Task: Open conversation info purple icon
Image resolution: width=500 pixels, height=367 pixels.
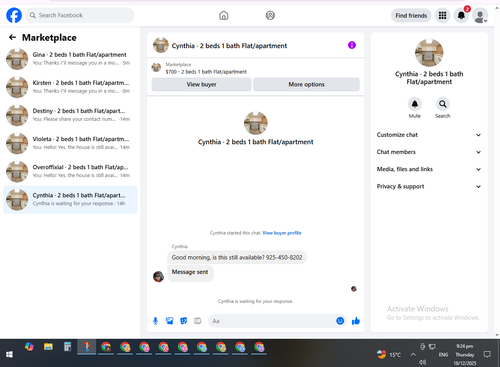Action: point(352,45)
